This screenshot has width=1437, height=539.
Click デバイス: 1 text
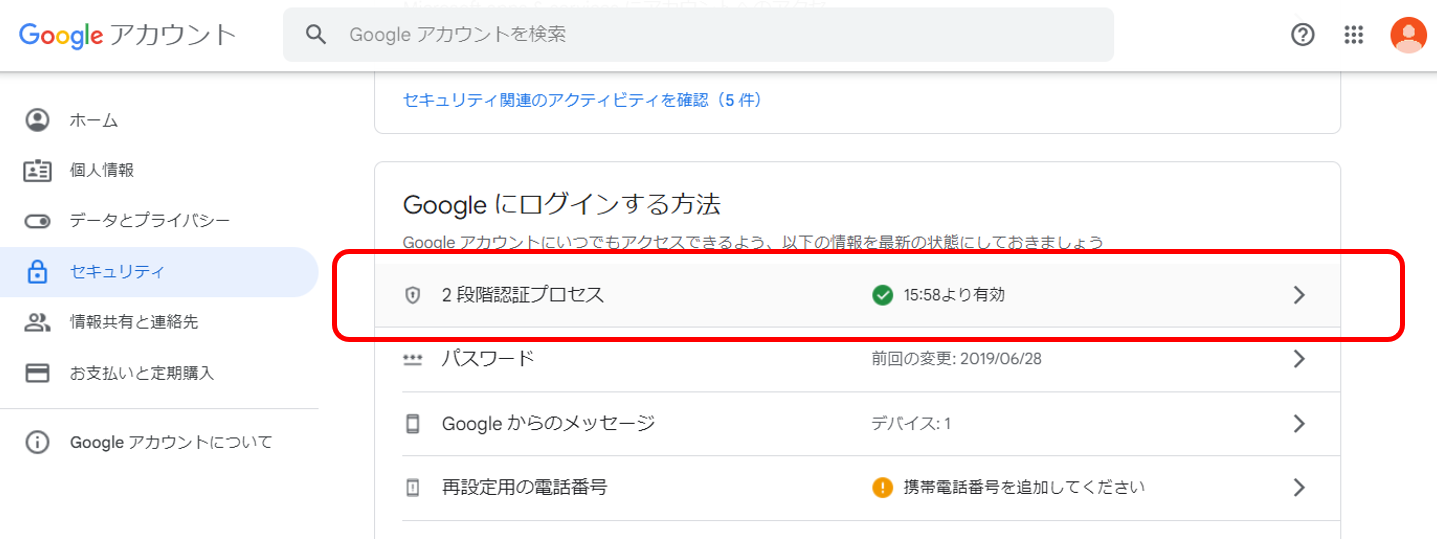pyautogui.click(x=911, y=424)
